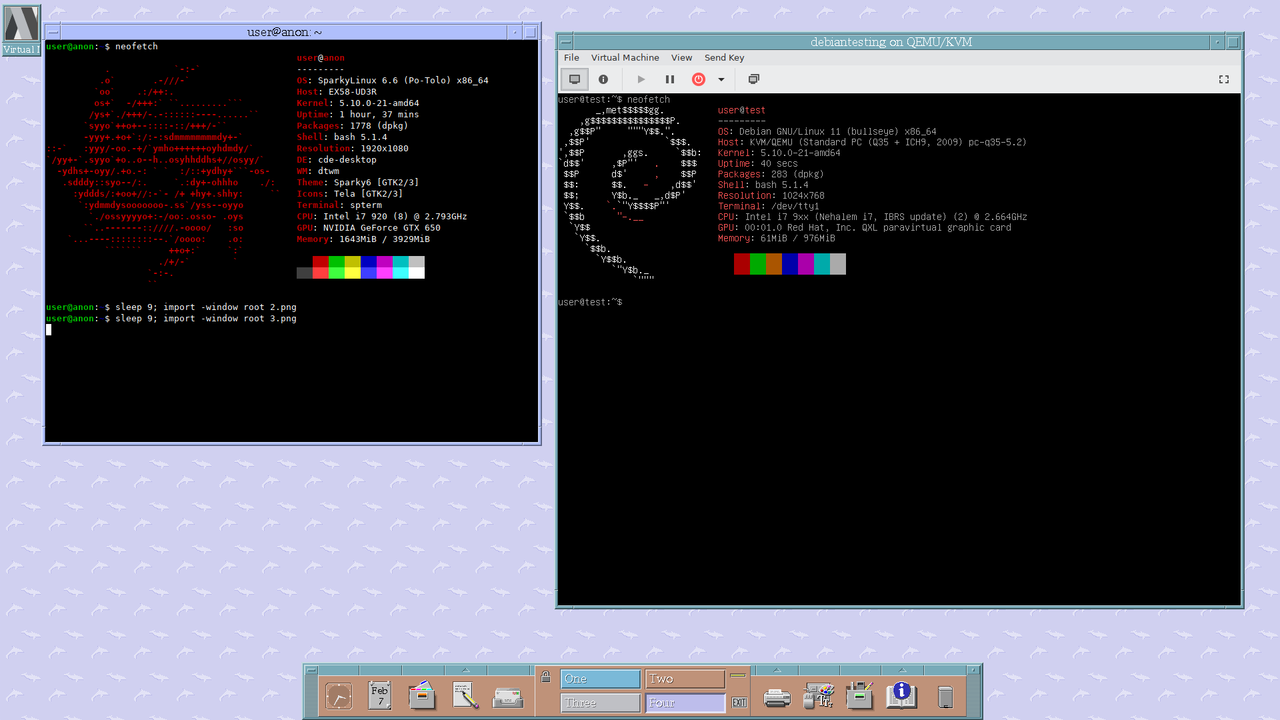Click 'sleep 9; import -window root 2.png' line
This screenshot has width=1280, height=720.
[x=206, y=306]
